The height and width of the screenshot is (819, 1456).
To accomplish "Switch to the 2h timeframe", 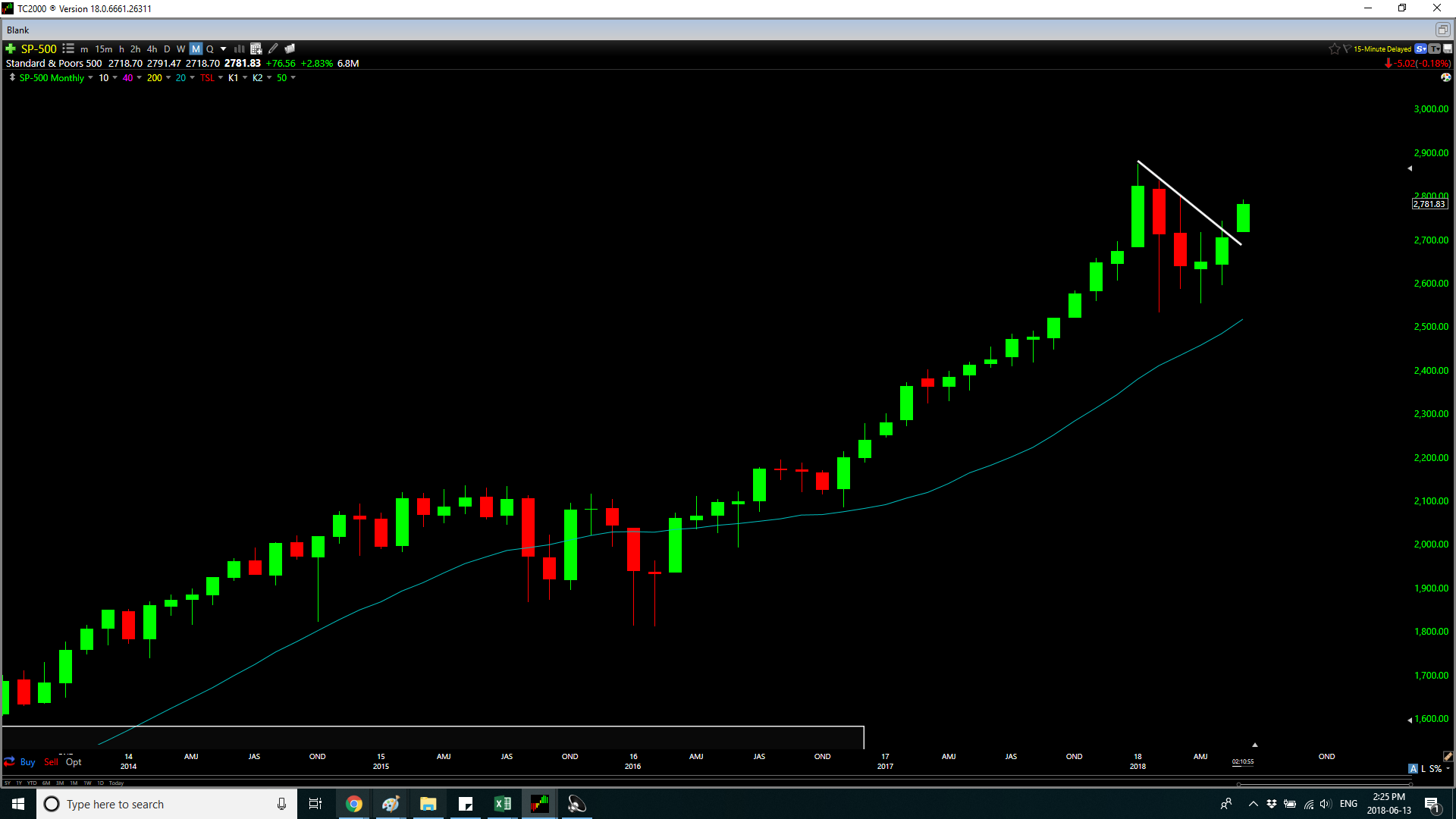I will click(136, 49).
